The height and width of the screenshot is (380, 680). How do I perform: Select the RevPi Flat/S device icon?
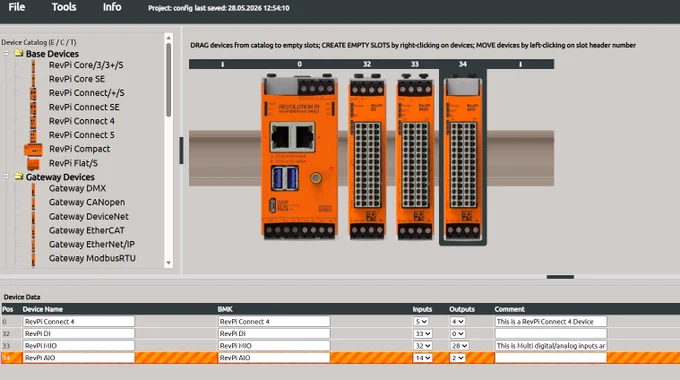click(33, 164)
